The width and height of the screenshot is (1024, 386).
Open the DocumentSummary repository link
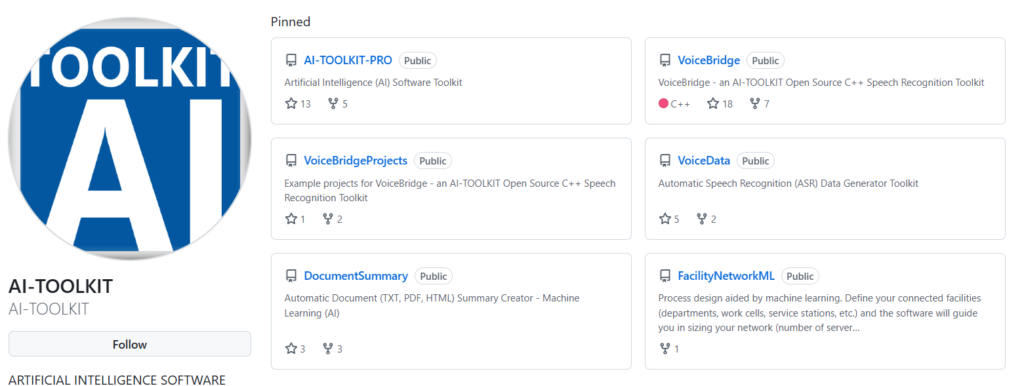click(356, 276)
